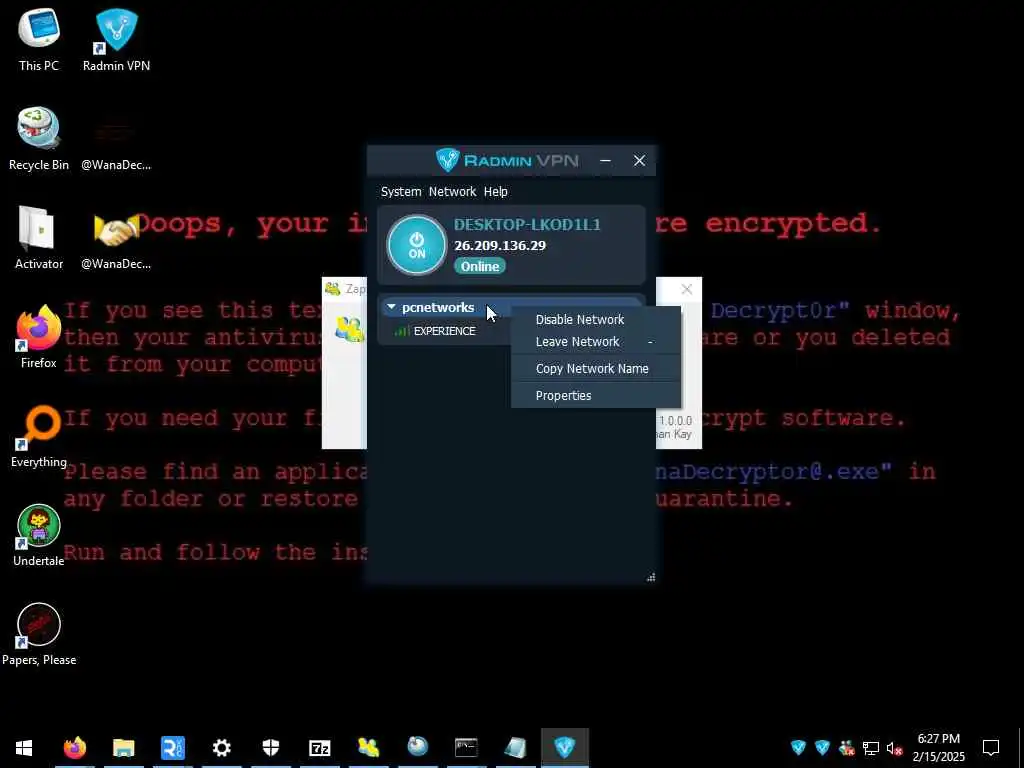Open the blue globe app in taskbar
The height and width of the screenshot is (768, 1024).
(x=417, y=748)
